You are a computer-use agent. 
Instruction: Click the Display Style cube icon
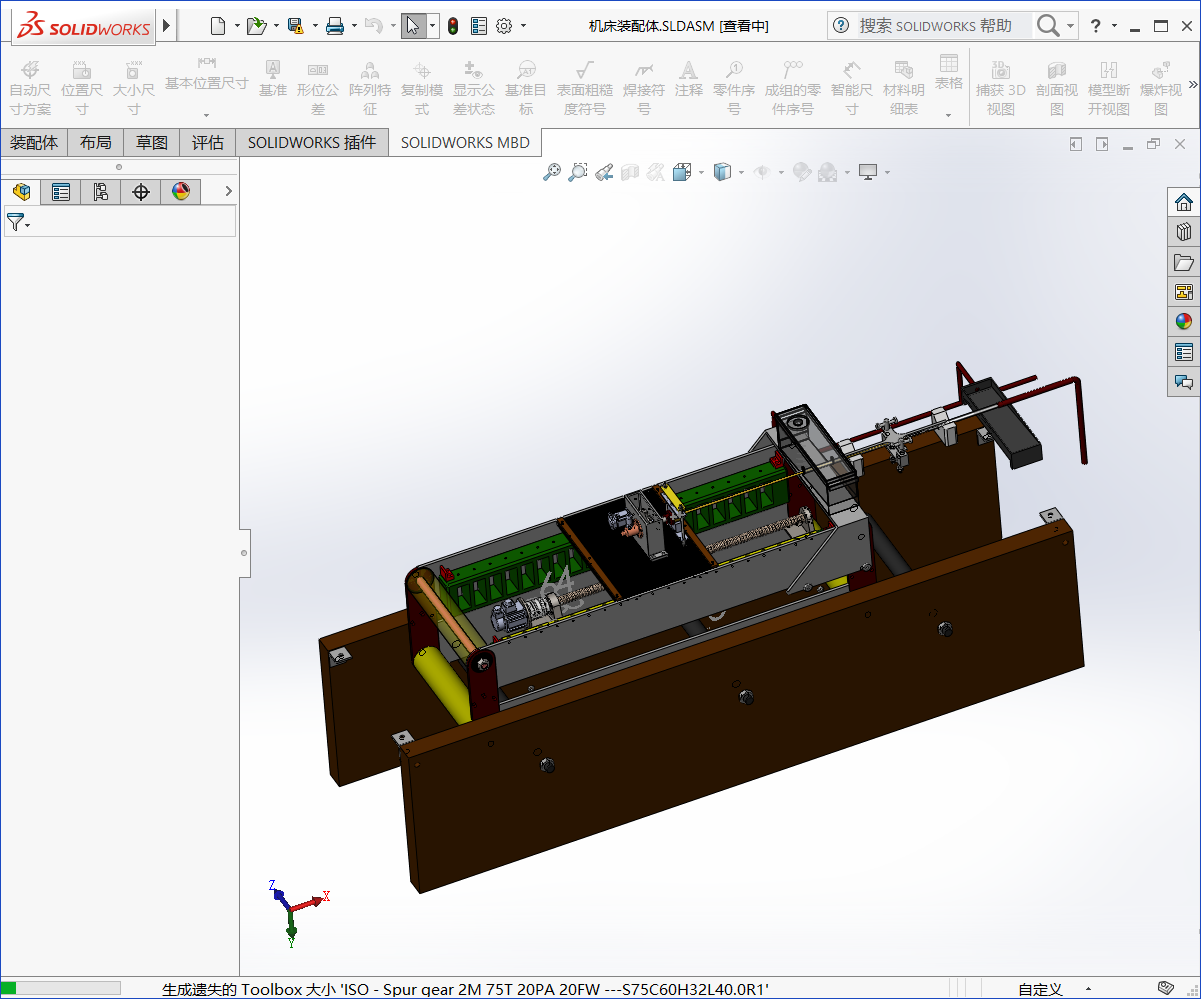722,172
